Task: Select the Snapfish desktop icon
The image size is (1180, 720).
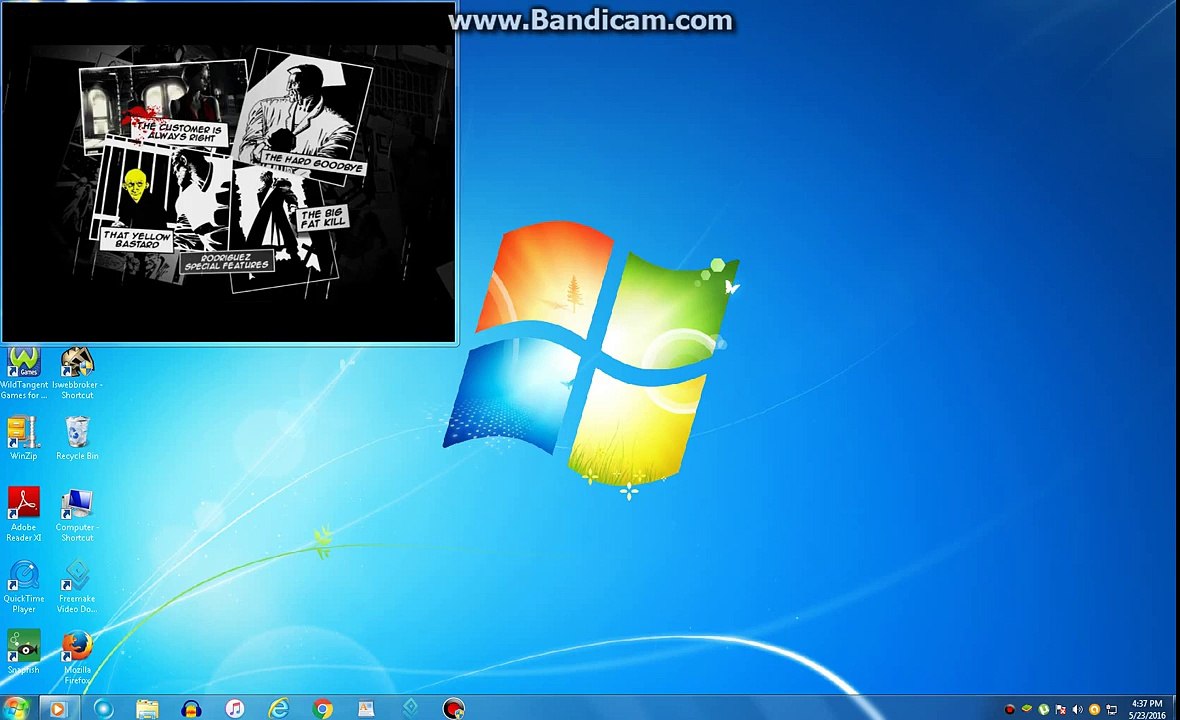Action: pos(23,652)
